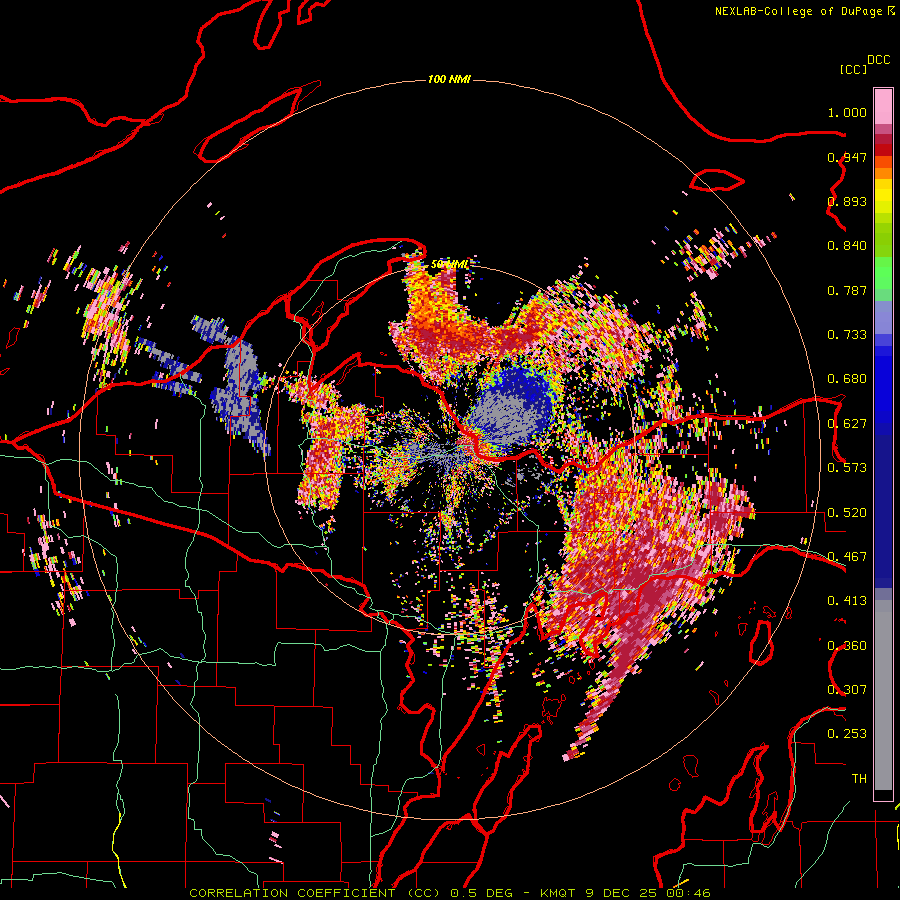Screen dimensions: 900x900
Task: Click the 0.360 legend value
Action: [x=847, y=646]
